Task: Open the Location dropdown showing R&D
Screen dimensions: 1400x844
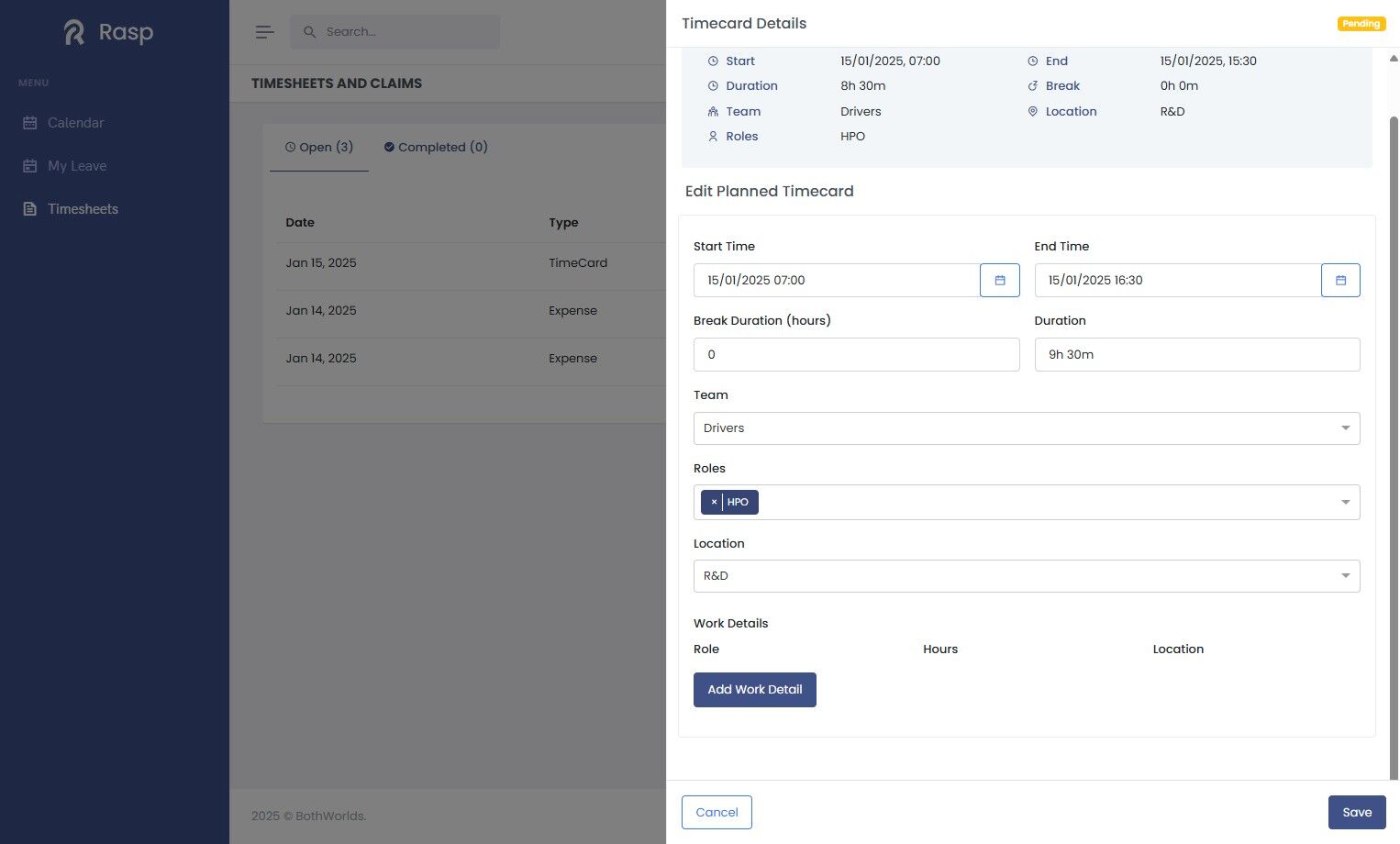Action: [x=1027, y=576]
